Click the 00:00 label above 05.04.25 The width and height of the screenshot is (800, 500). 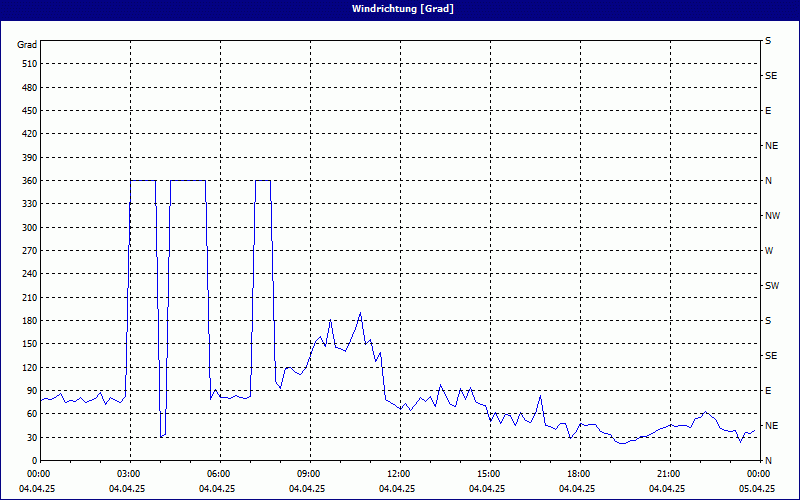tap(760, 474)
